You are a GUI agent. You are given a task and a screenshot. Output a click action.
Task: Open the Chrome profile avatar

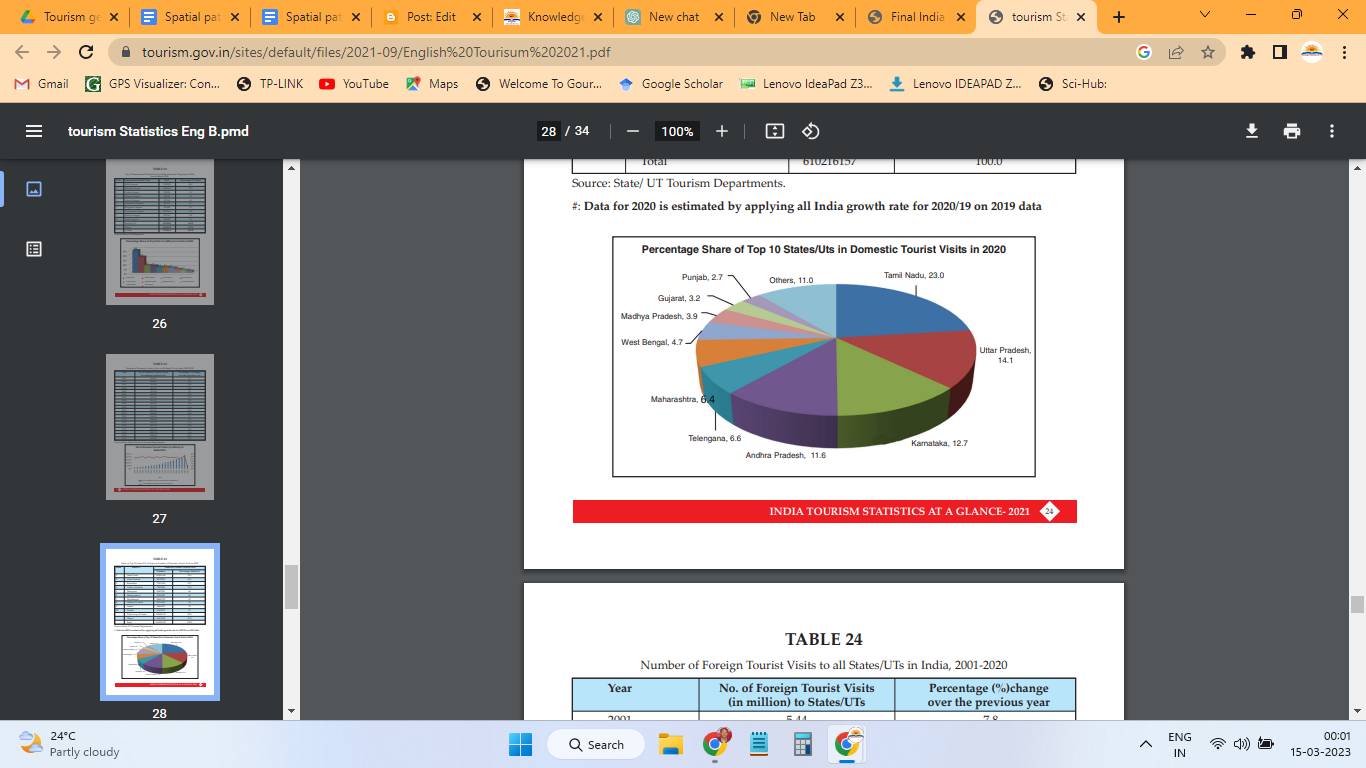click(1311, 52)
